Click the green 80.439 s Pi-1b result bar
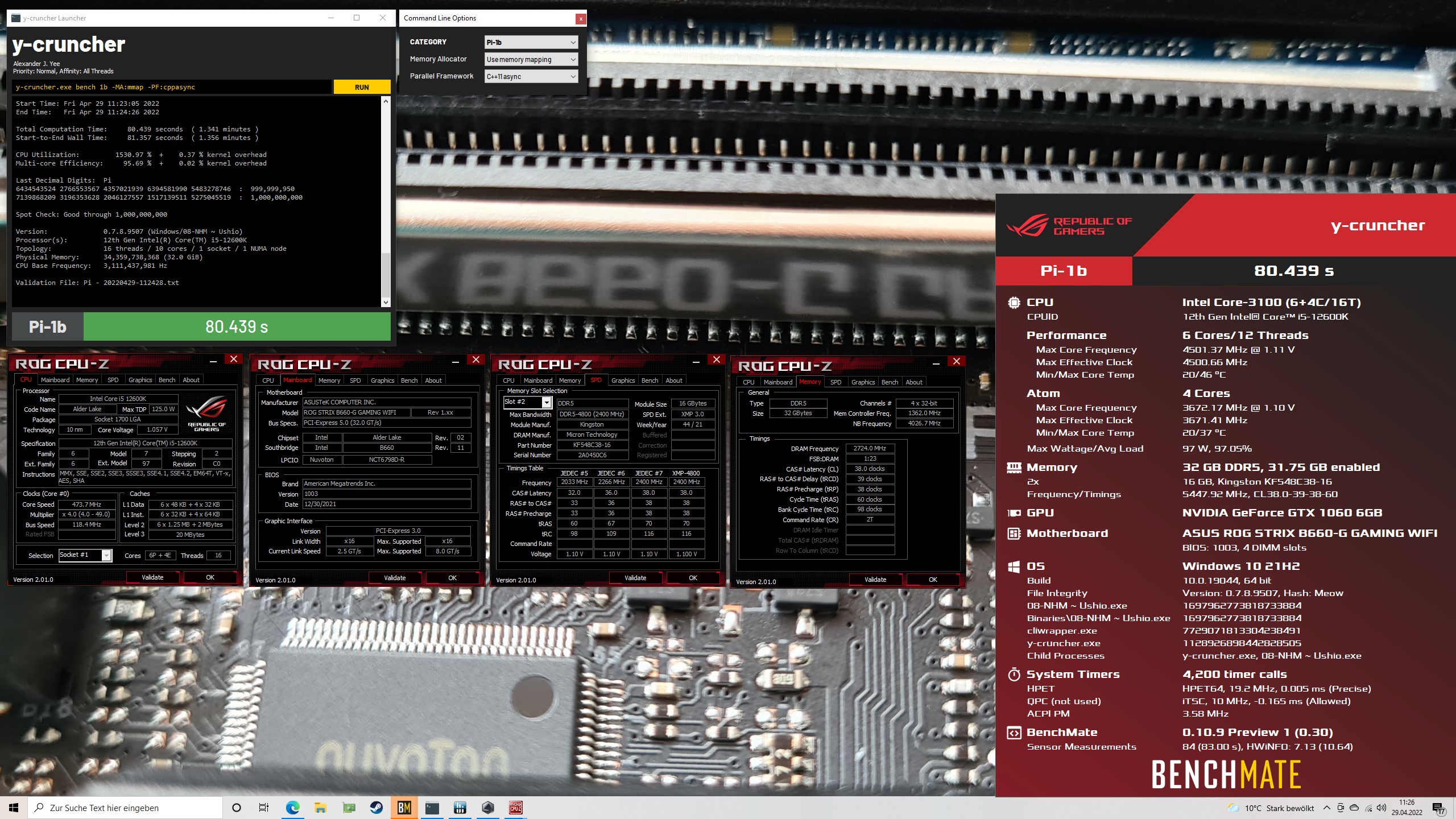1456x819 pixels. [x=237, y=326]
